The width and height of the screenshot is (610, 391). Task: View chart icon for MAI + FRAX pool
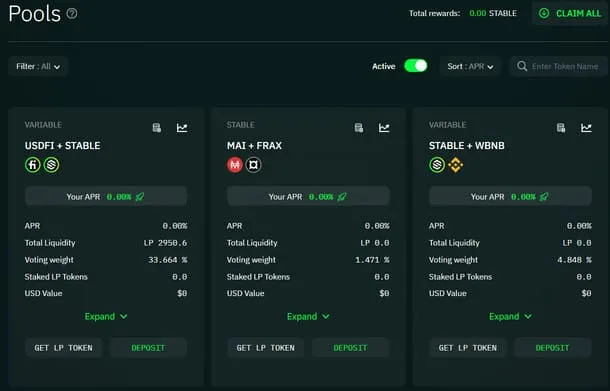pos(384,128)
